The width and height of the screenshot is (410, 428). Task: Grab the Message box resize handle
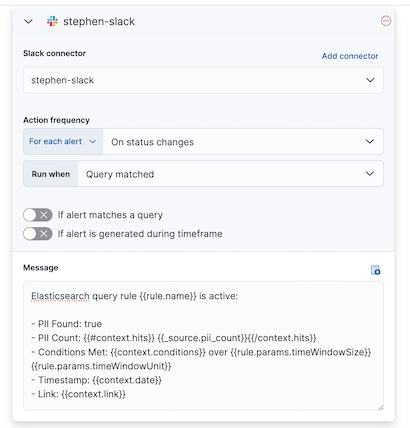click(x=381, y=407)
